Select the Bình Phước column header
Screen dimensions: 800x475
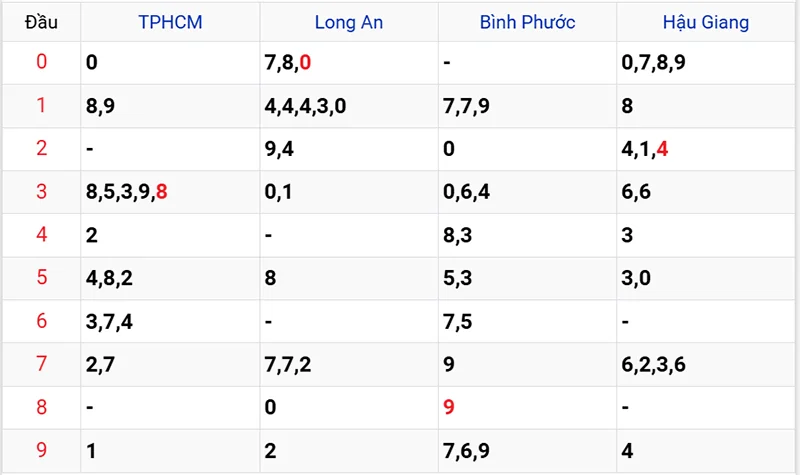pyautogui.click(x=527, y=22)
